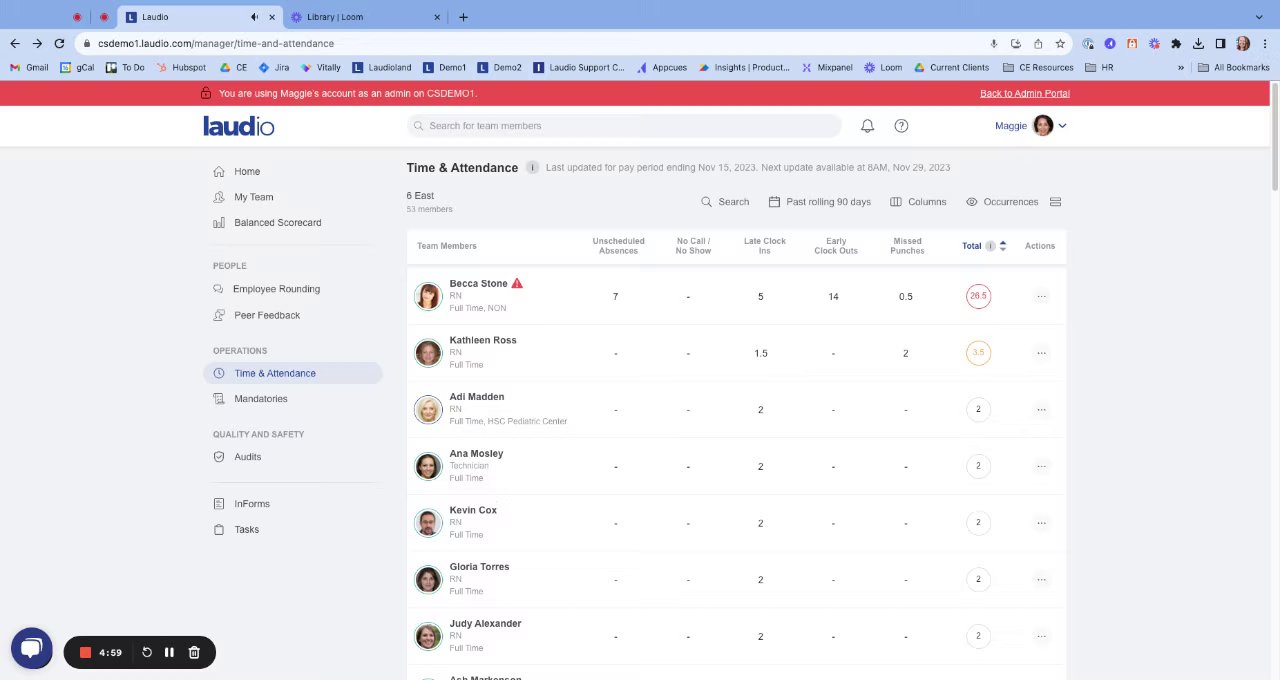Open Judy Alexander's actions ellipsis
Image resolution: width=1280 pixels, height=680 pixels.
tap(1041, 636)
